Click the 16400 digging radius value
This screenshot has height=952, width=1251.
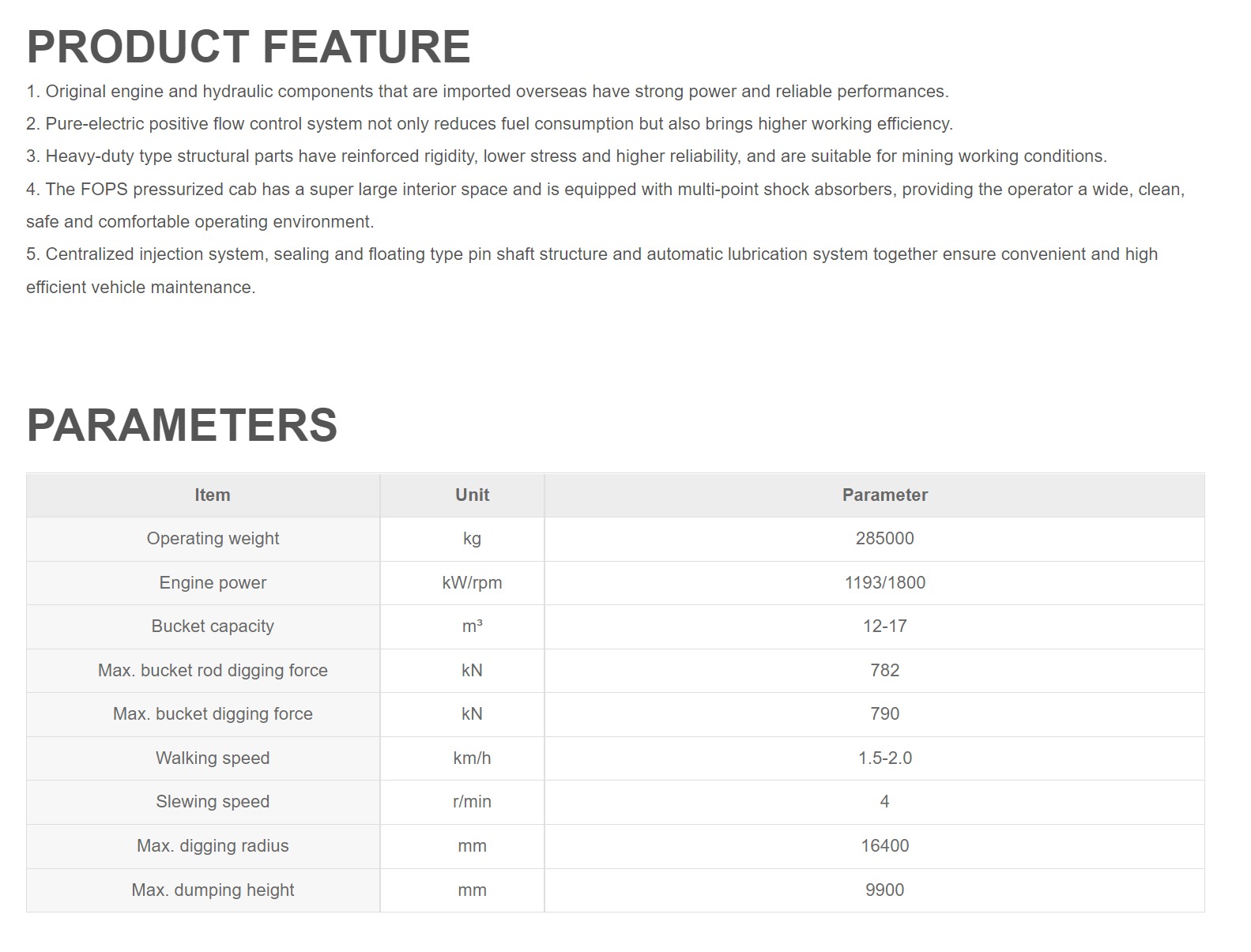(884, 846)
